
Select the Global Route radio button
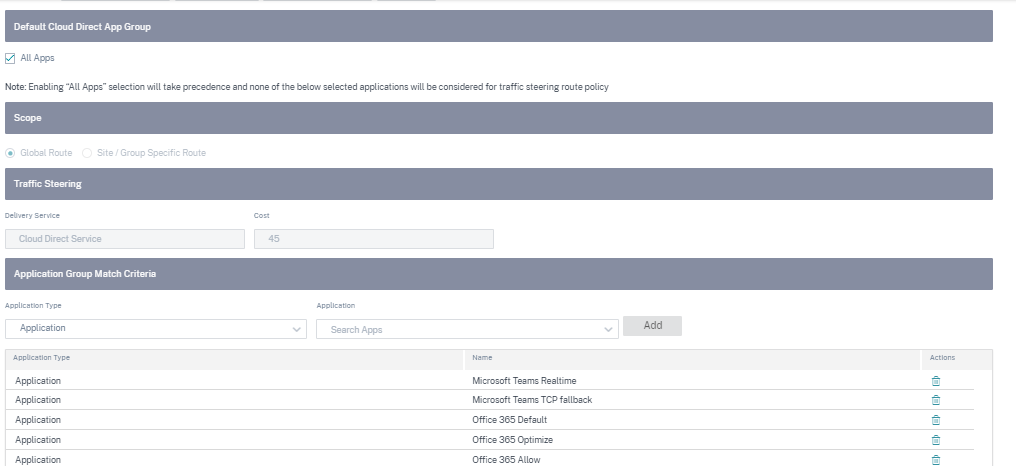10,153
